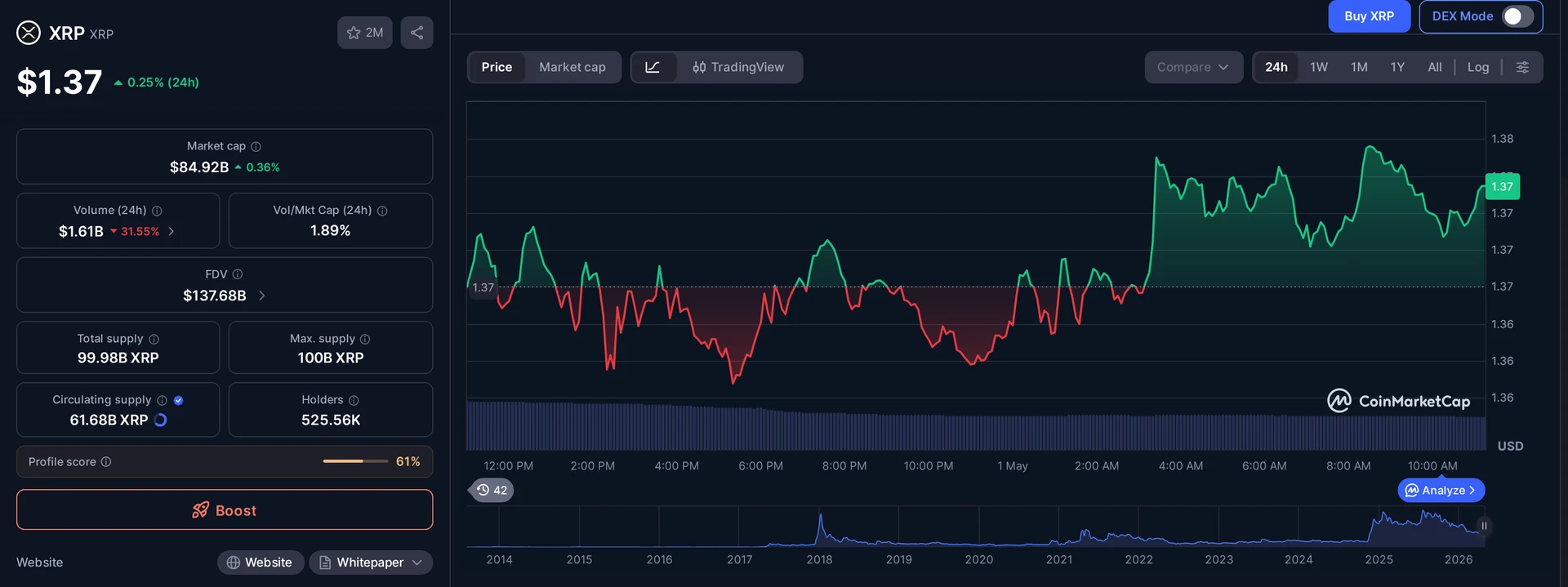1568x587 pixels.
Task: Select the 24h time range
Action: [1276, 67]
